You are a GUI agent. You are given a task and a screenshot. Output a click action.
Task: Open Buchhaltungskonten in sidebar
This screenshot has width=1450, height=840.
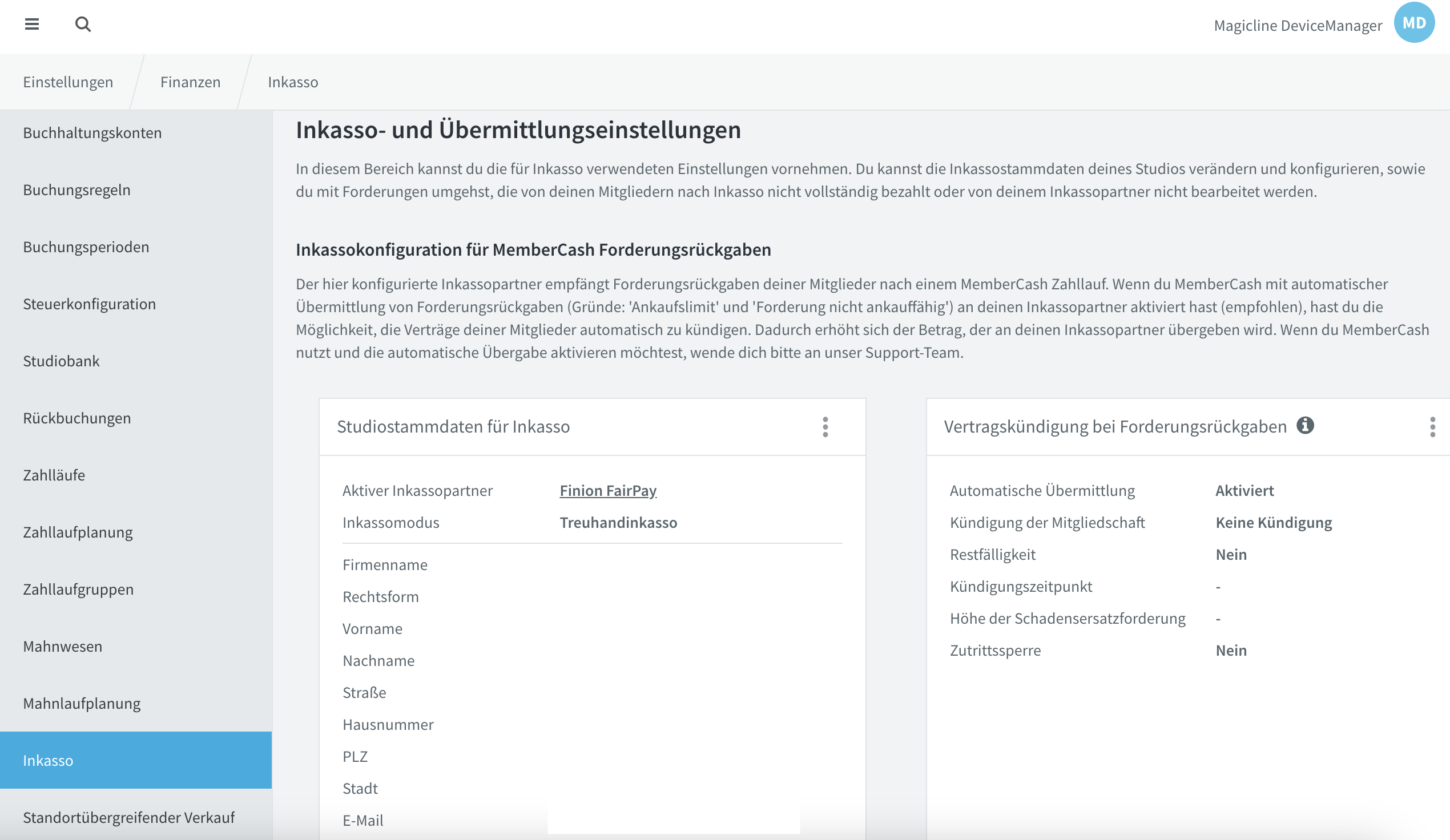pyautogui.click(x=136, y=133)
